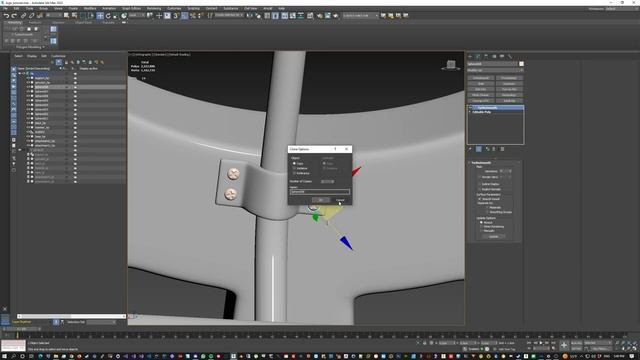Open the Create command panel tab

470,56
